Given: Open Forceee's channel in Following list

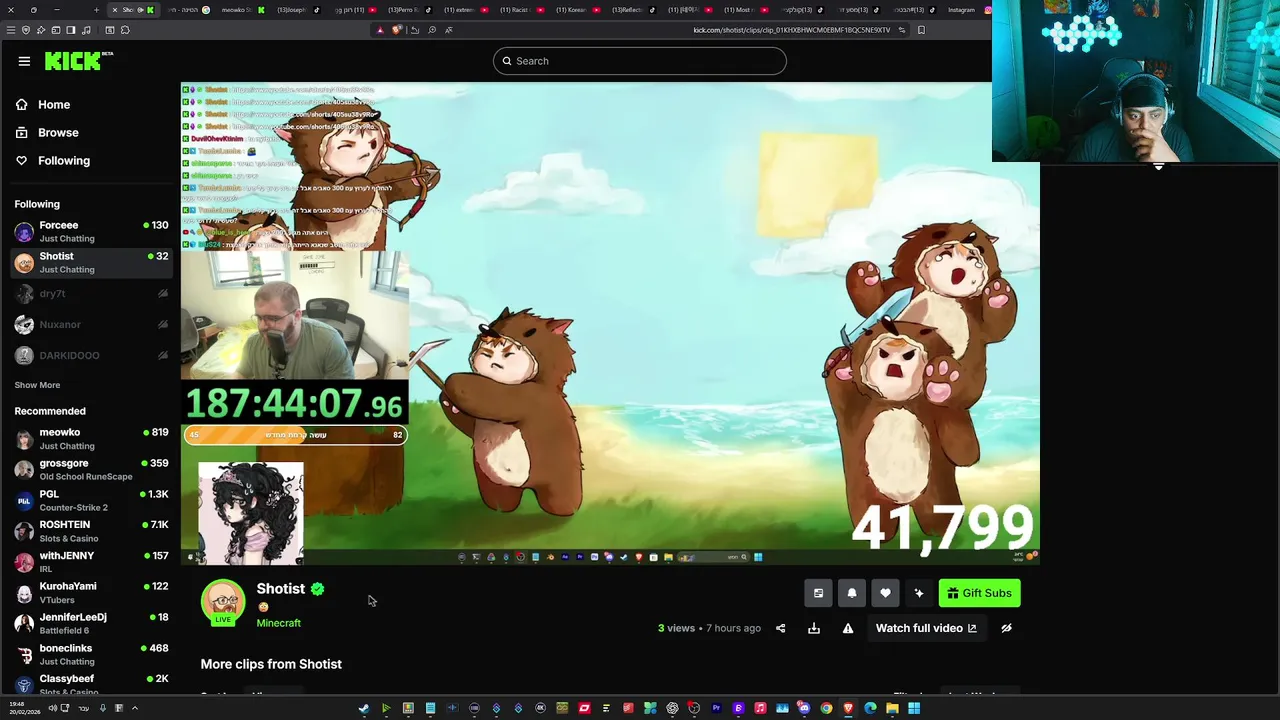Looking at the screenshot, I should tap(91, 231).
